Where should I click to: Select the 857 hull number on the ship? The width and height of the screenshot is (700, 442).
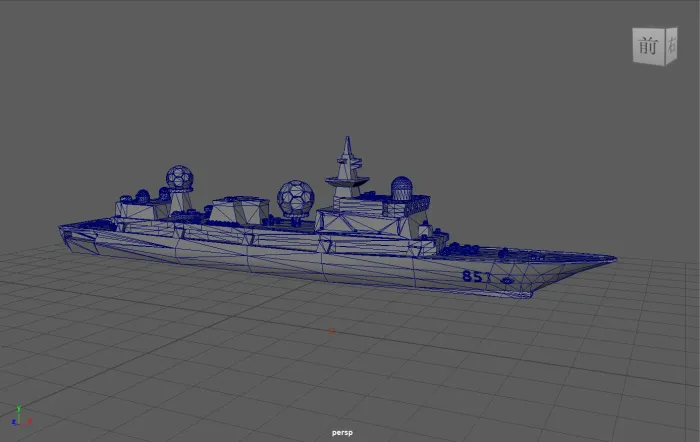[476, 277]
